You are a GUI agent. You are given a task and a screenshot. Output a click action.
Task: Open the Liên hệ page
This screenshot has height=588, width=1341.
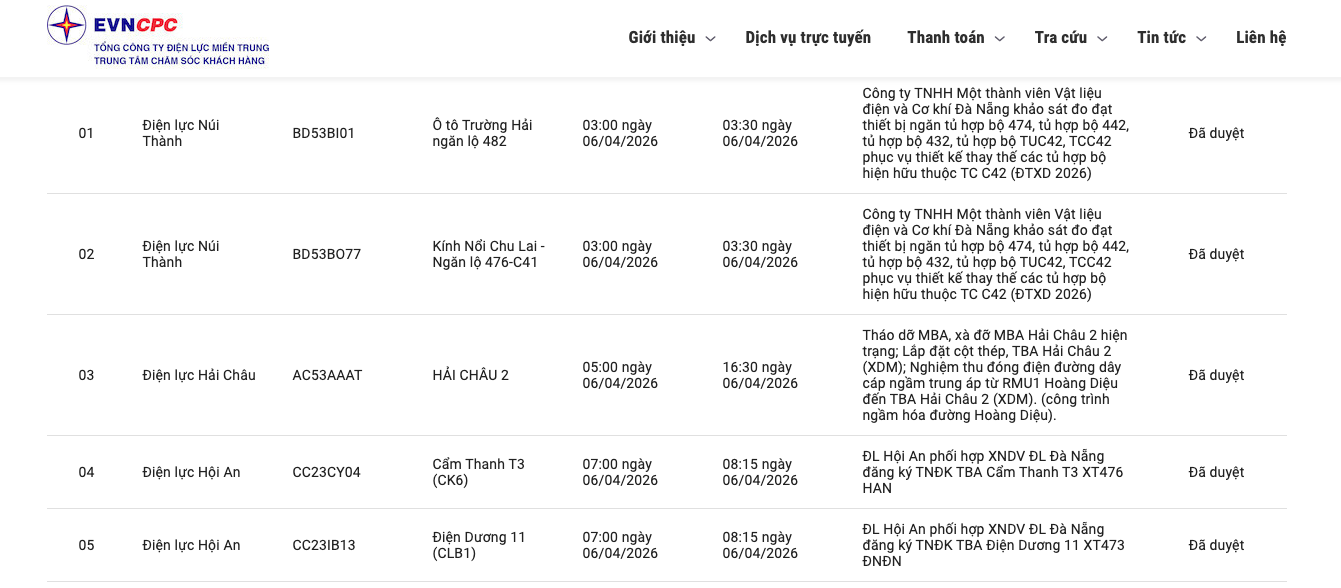coord(1261,38)
